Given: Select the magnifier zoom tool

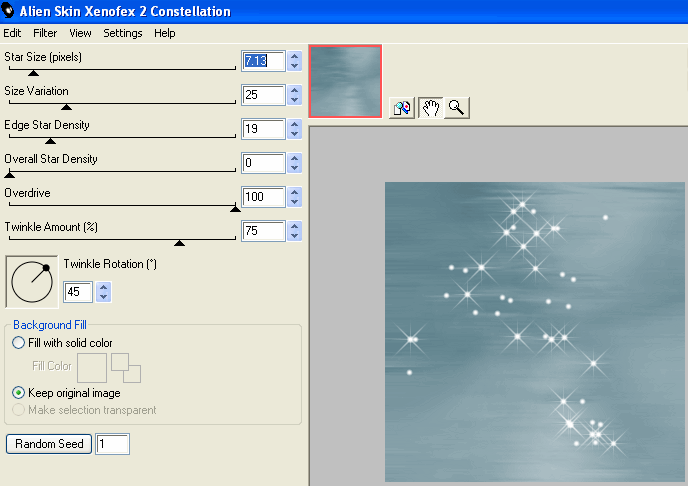Looking at the screenshot, I should [456, 108].
